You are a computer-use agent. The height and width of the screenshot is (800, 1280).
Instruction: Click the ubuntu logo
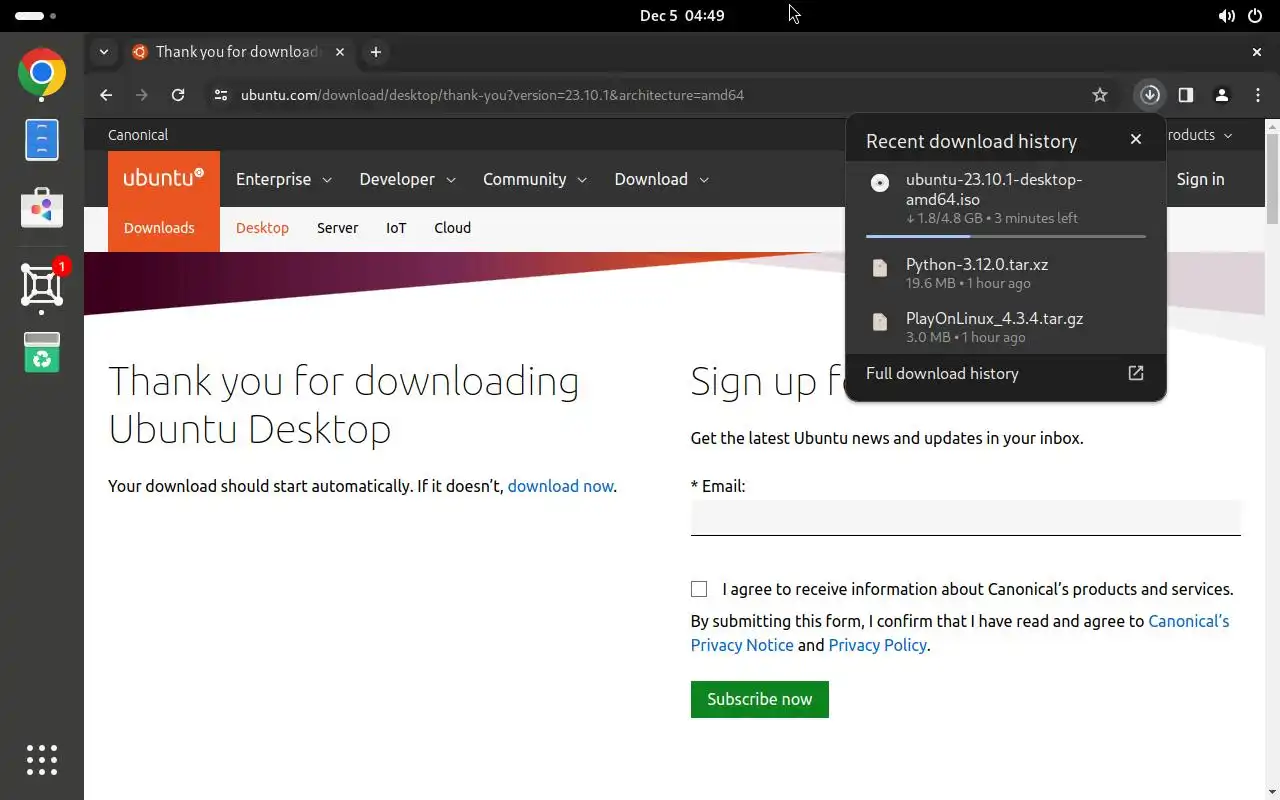click(x=164, y=179)
